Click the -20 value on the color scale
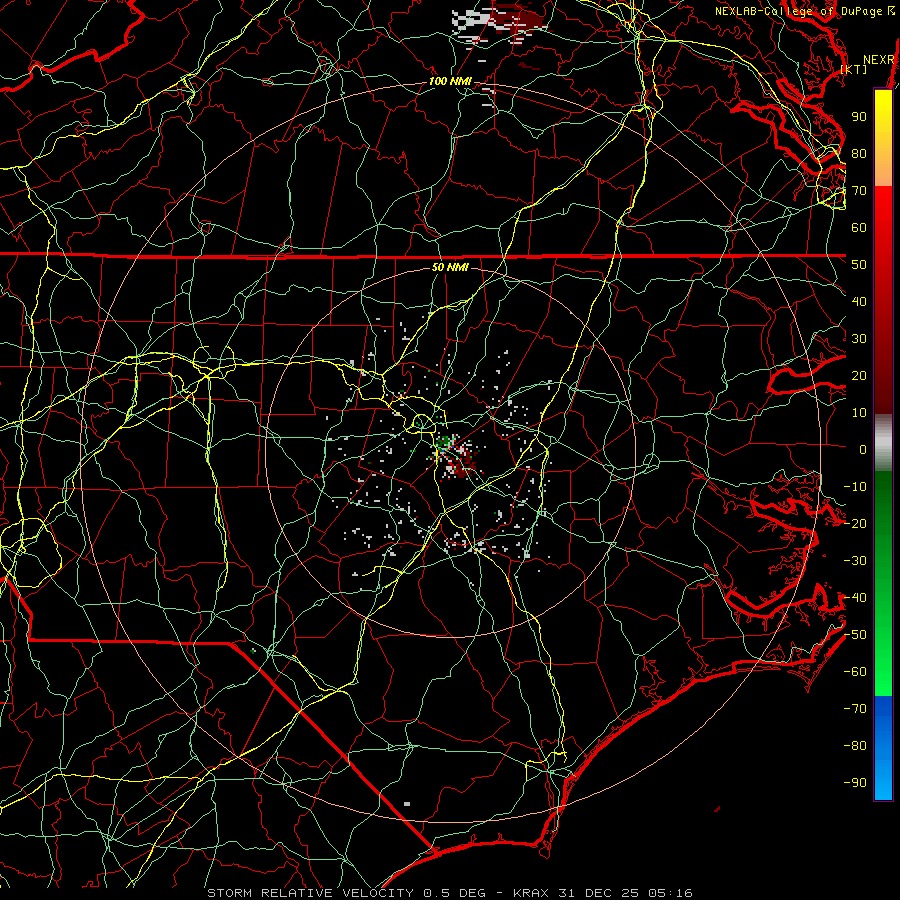Viewport: 900px width, 900px height. [855, 524]
